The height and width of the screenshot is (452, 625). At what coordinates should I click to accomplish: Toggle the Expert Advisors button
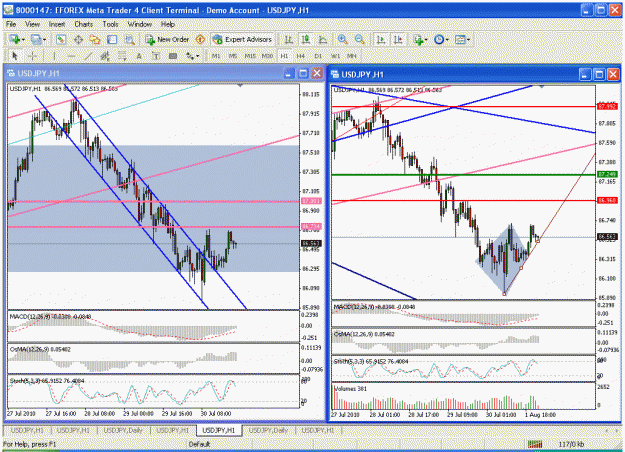pyautogui.click(x=242, y=39)
